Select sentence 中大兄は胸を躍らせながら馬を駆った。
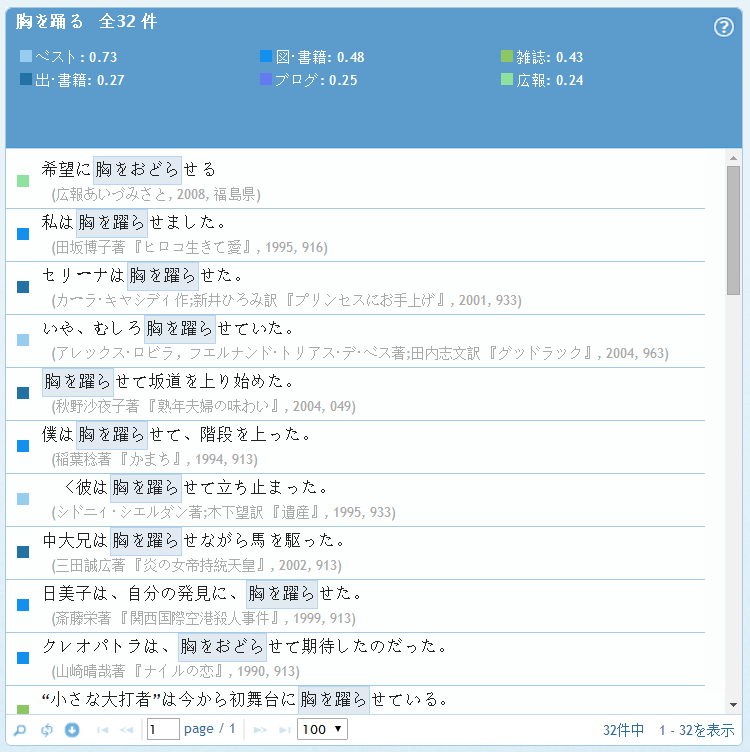This screenshot has width=750, height=752. [193, 540]
